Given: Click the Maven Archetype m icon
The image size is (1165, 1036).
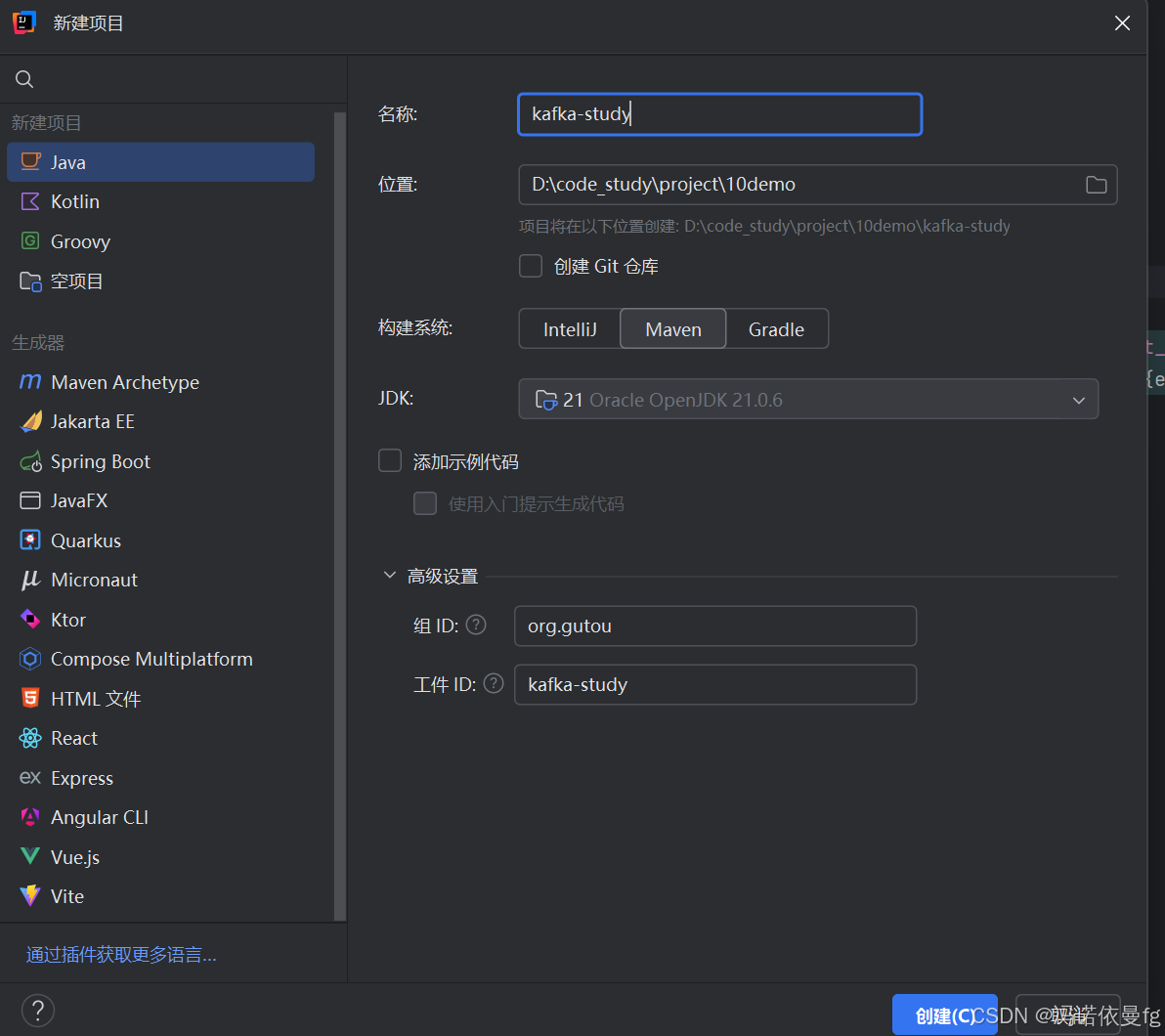Looking at the screenshot, I should [x=30, y=381].
